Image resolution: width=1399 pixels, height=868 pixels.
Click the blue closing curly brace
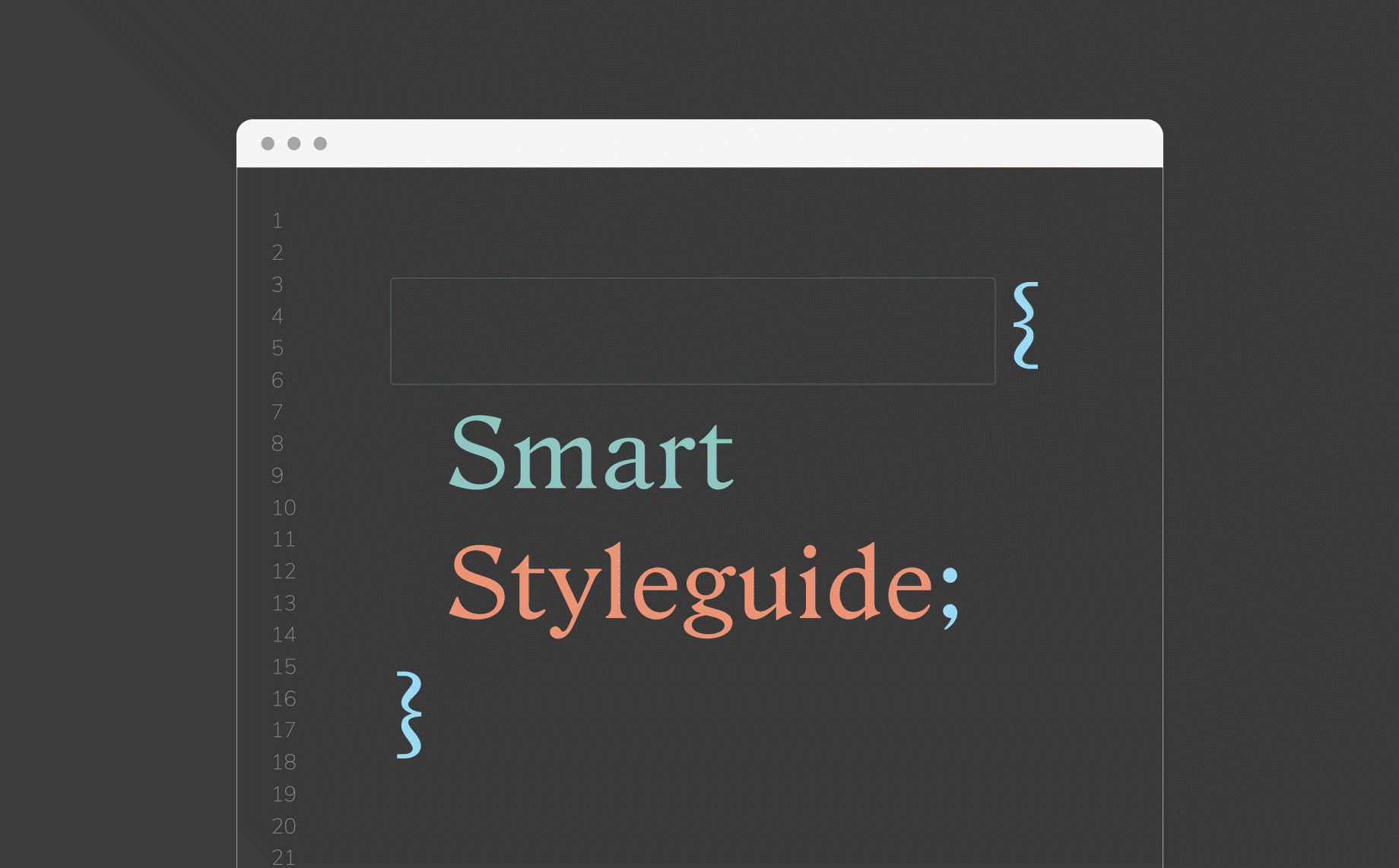tap(409, 714)
